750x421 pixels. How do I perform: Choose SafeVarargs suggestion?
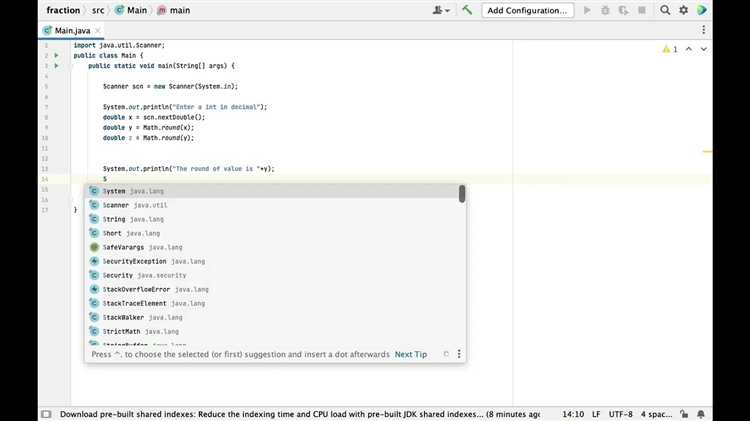point(272,247)
